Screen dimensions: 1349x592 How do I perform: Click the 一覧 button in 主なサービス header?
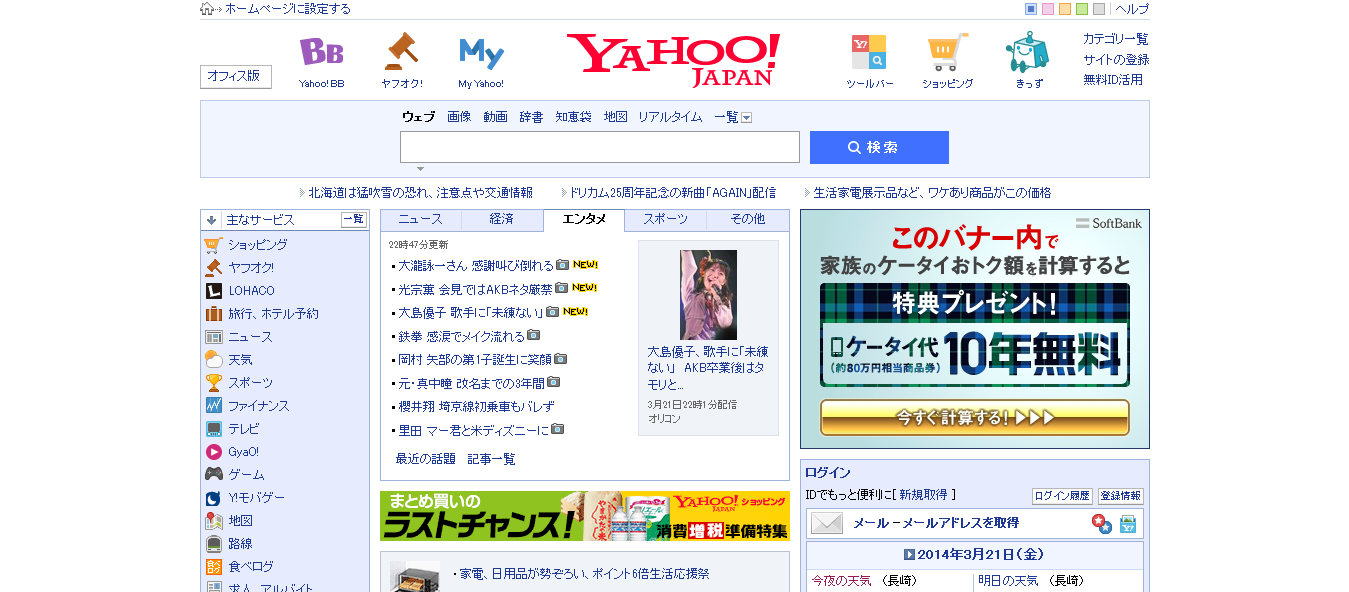[x=353, y=220]
